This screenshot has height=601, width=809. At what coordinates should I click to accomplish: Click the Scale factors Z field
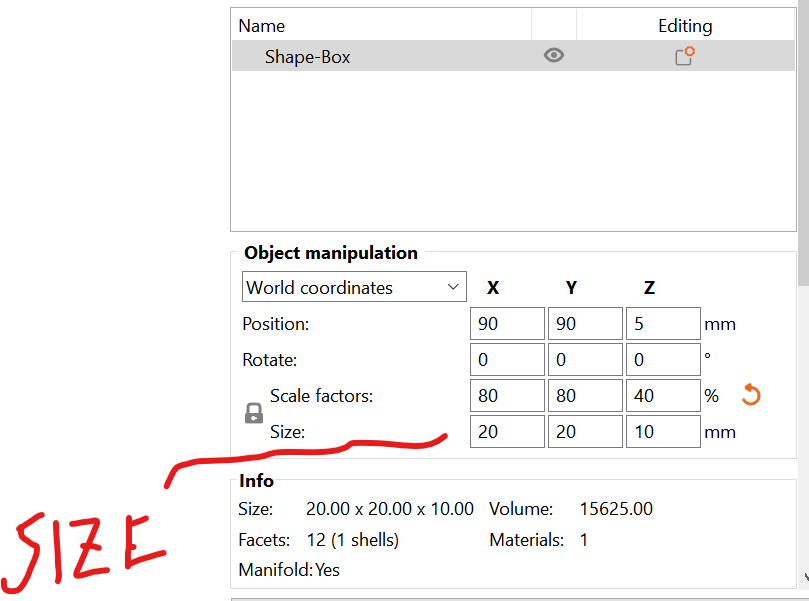(x=663, y=396)
